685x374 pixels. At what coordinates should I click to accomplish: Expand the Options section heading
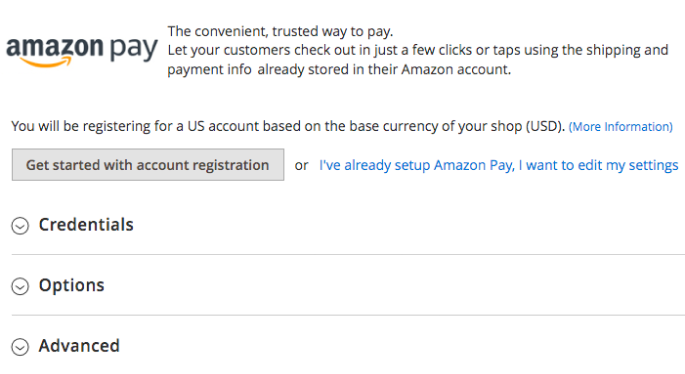pos(72,285)
